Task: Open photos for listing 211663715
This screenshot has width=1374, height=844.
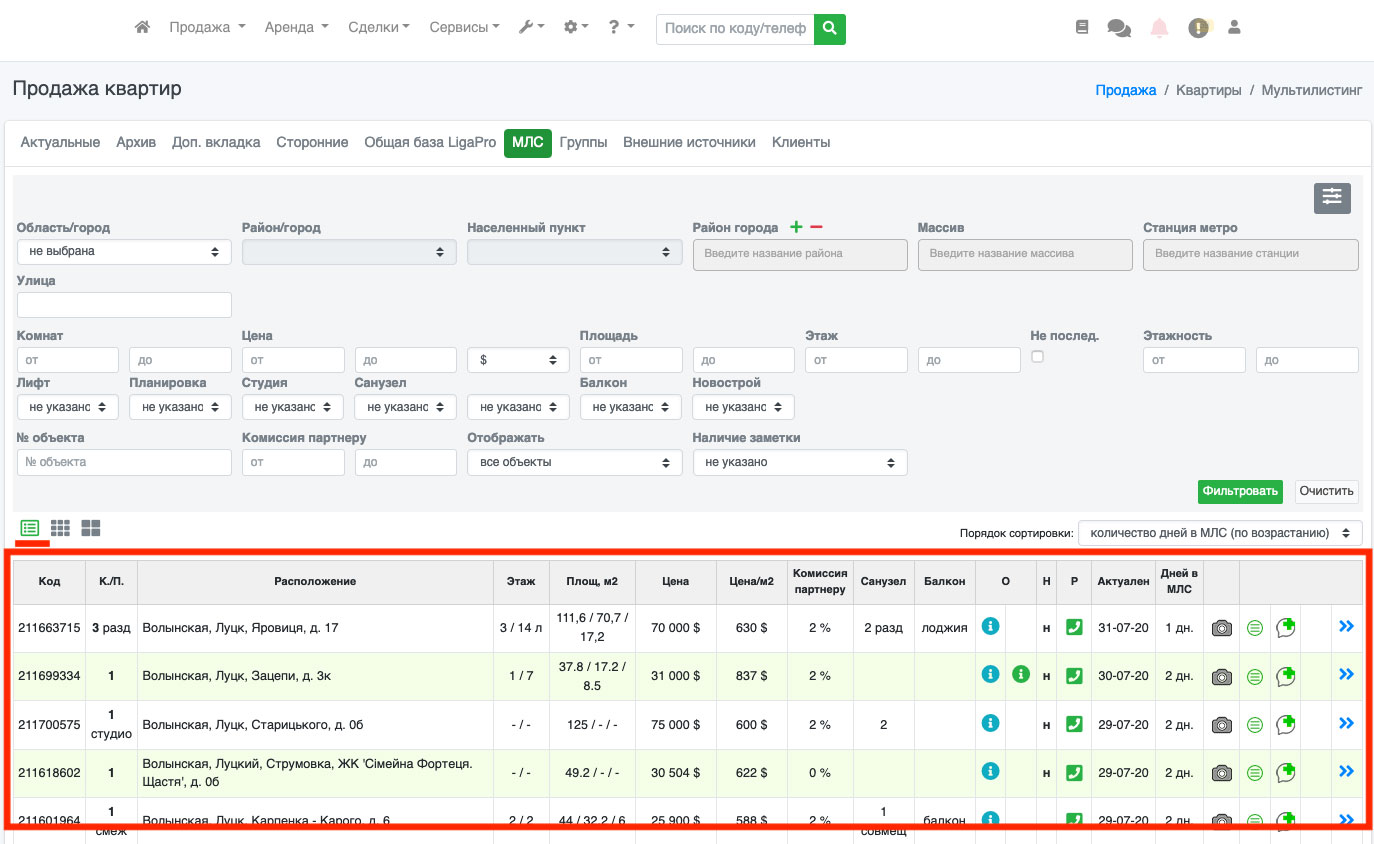Action: (x=1221, y=628)
